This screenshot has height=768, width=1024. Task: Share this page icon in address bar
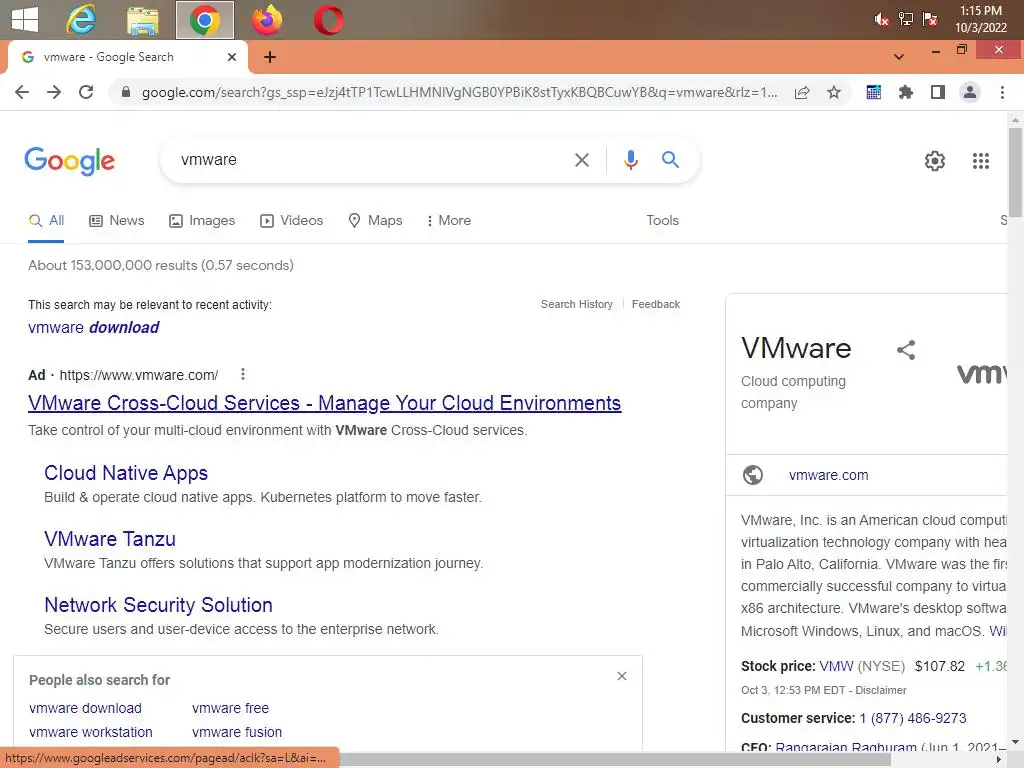[x=802, y=92]
